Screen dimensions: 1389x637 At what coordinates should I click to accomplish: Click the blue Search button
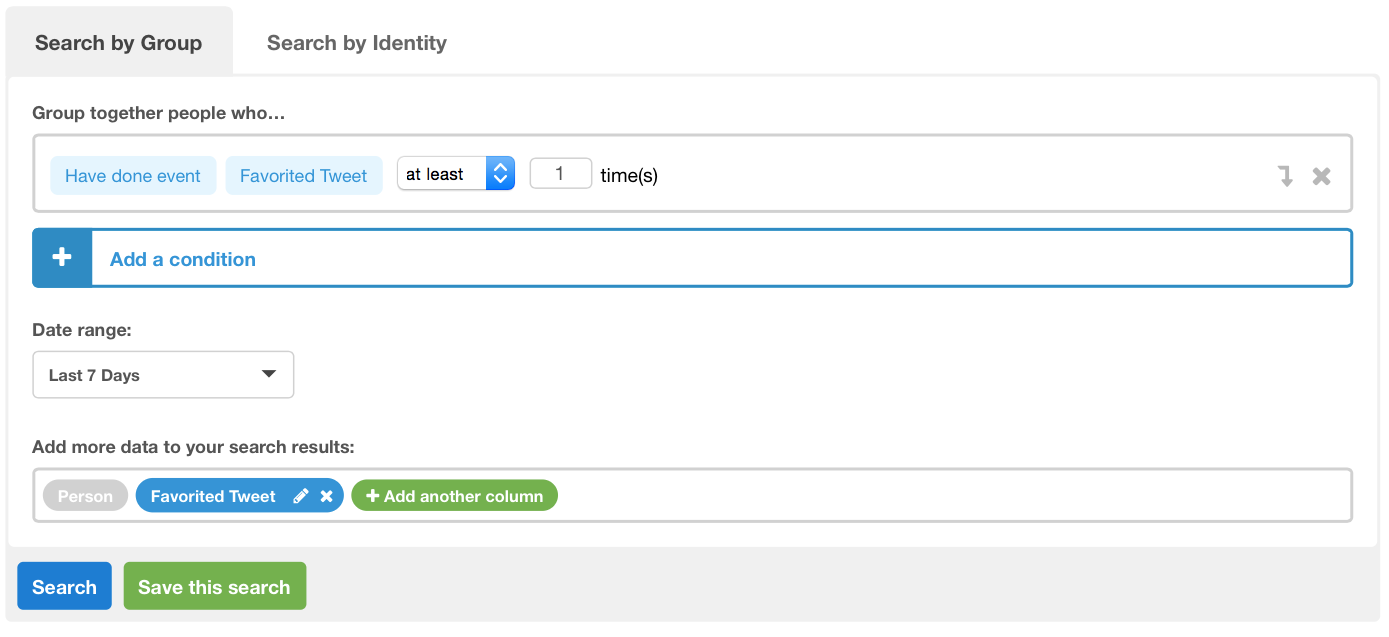point(64,587)
